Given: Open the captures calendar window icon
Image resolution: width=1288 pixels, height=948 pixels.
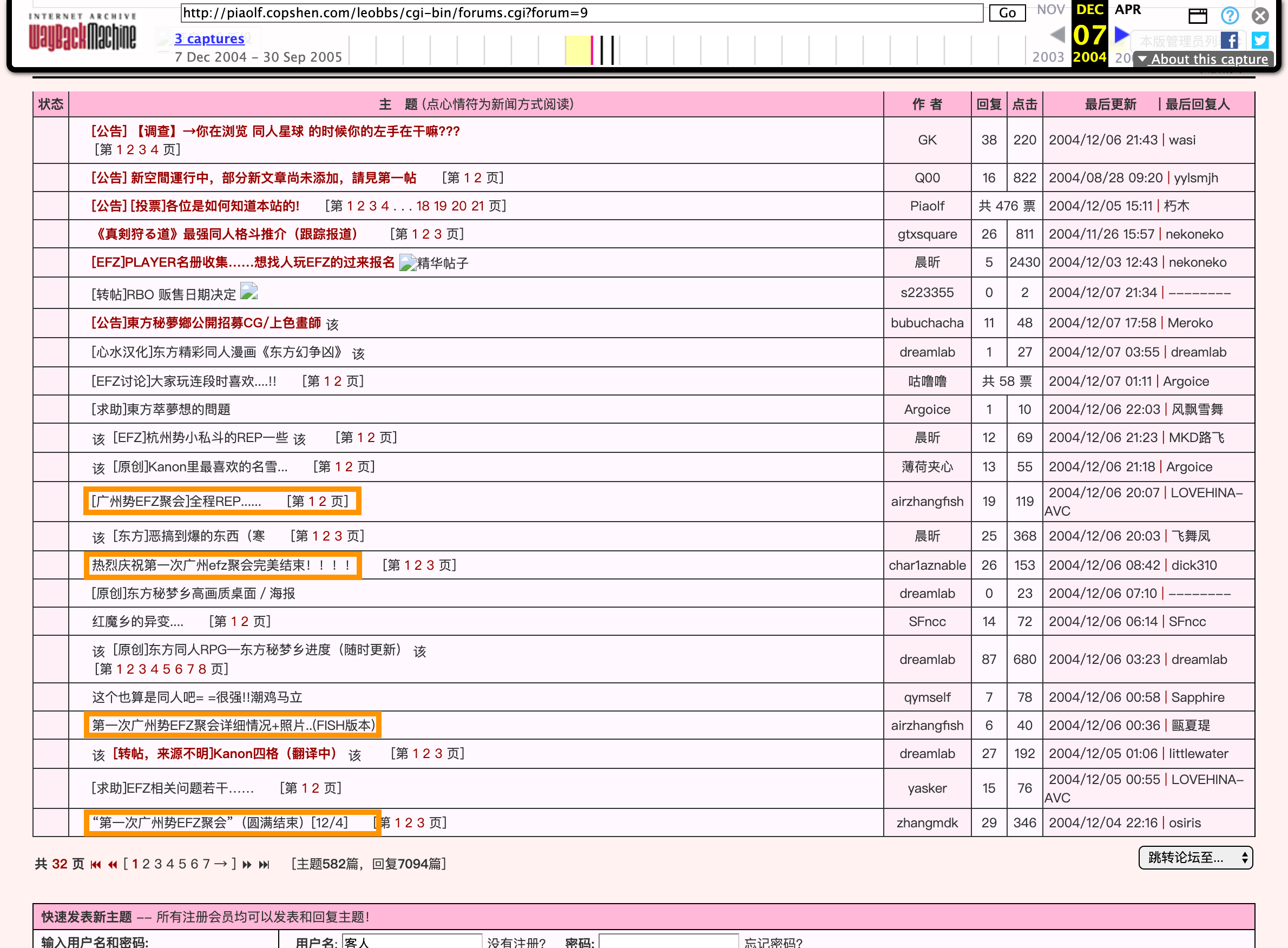Looking at the screenshot, I should coord(1197,16).
